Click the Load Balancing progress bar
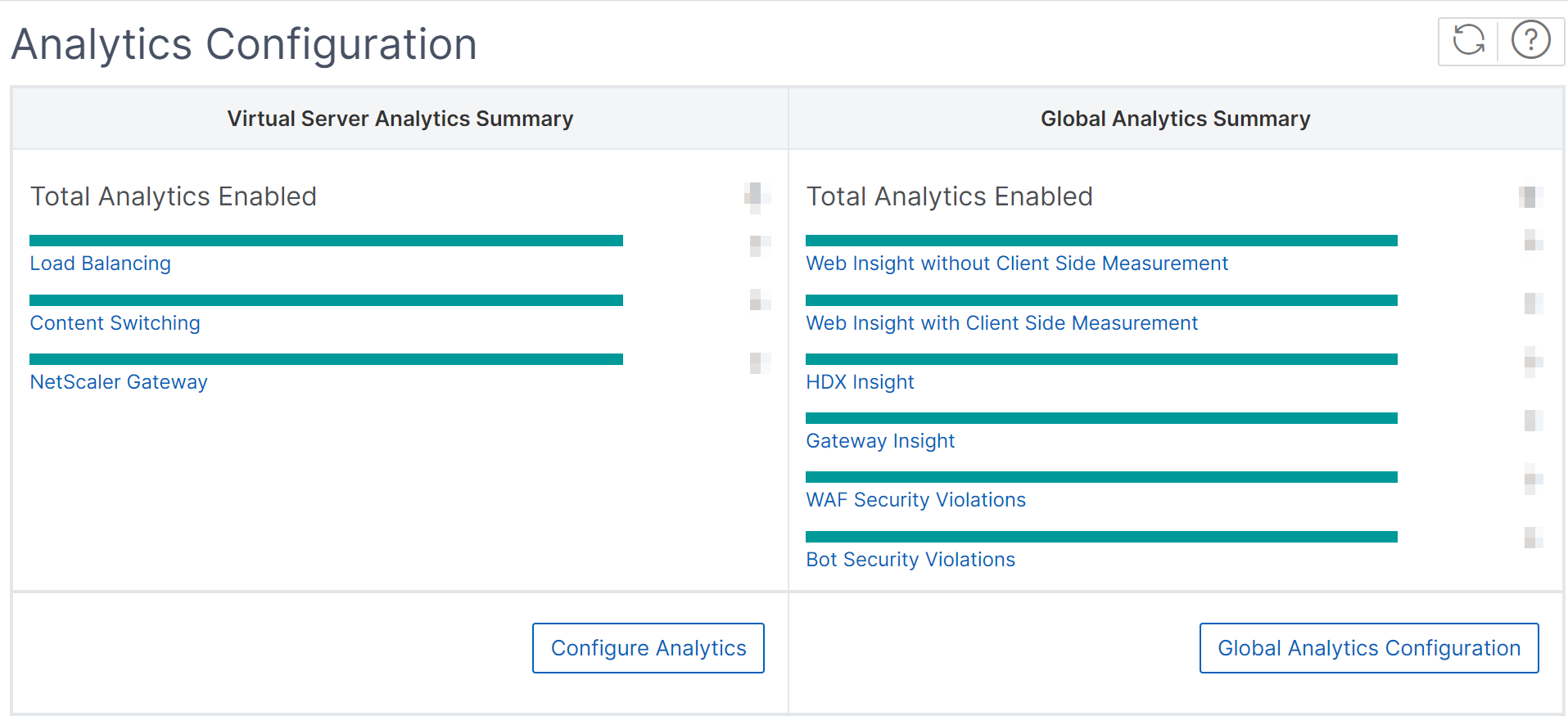 [327, 241]
